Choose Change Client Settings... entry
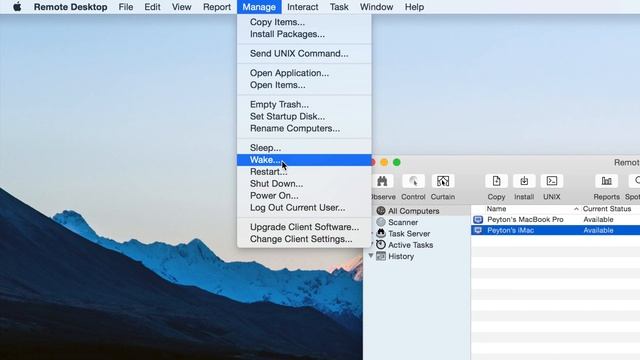The height and width of the screenshot is (360, 640). (304, 239)
